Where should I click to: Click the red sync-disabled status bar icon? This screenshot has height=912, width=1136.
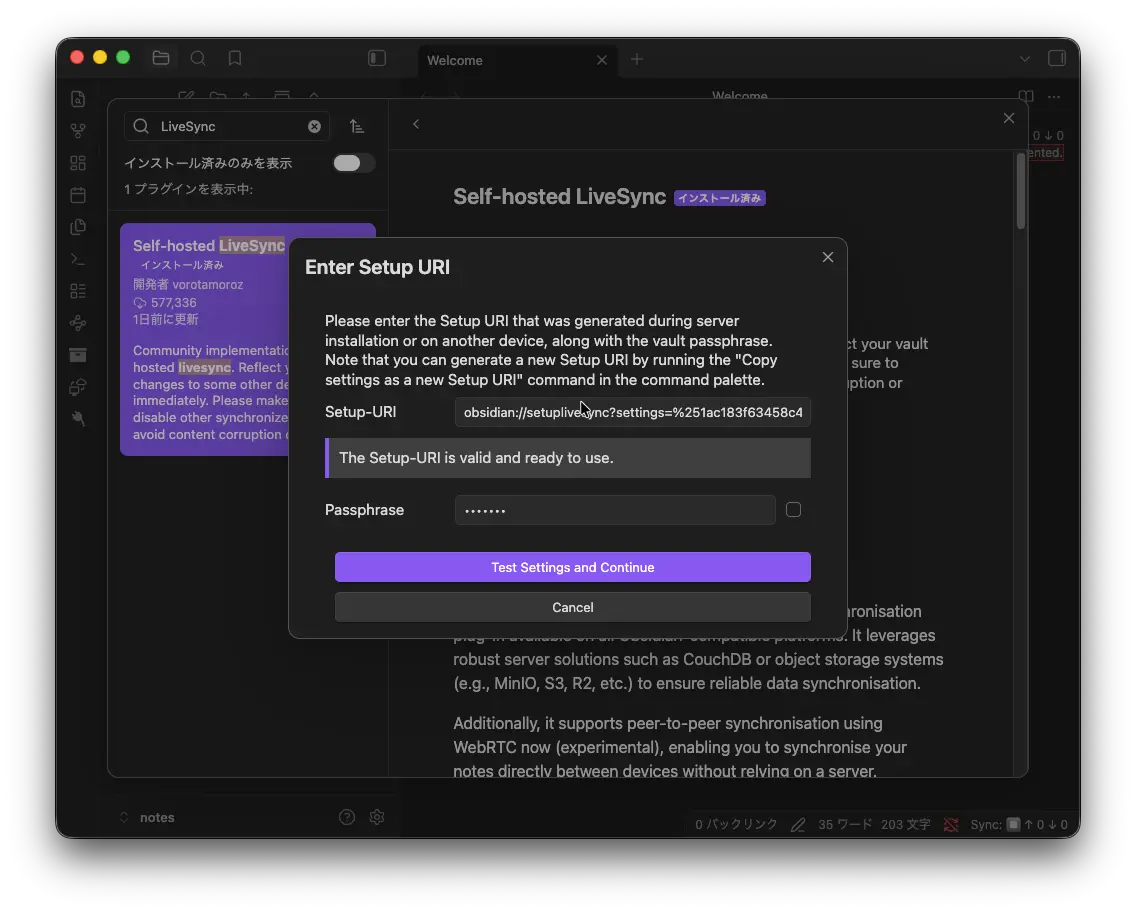[951, 824]
